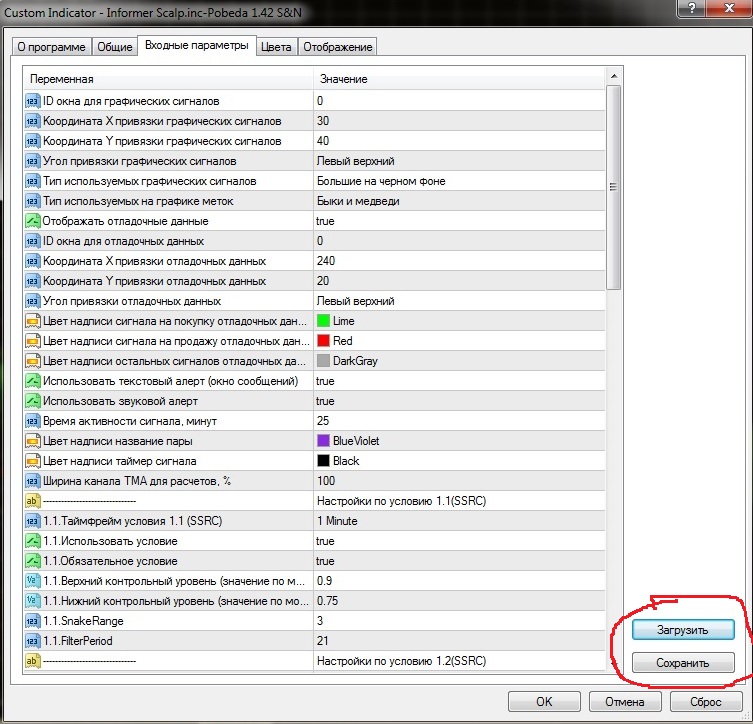Switch to the Отображение tab
The height and width of the screenshot is (724, 753).
pyautogui.click(x=338, y=47)
